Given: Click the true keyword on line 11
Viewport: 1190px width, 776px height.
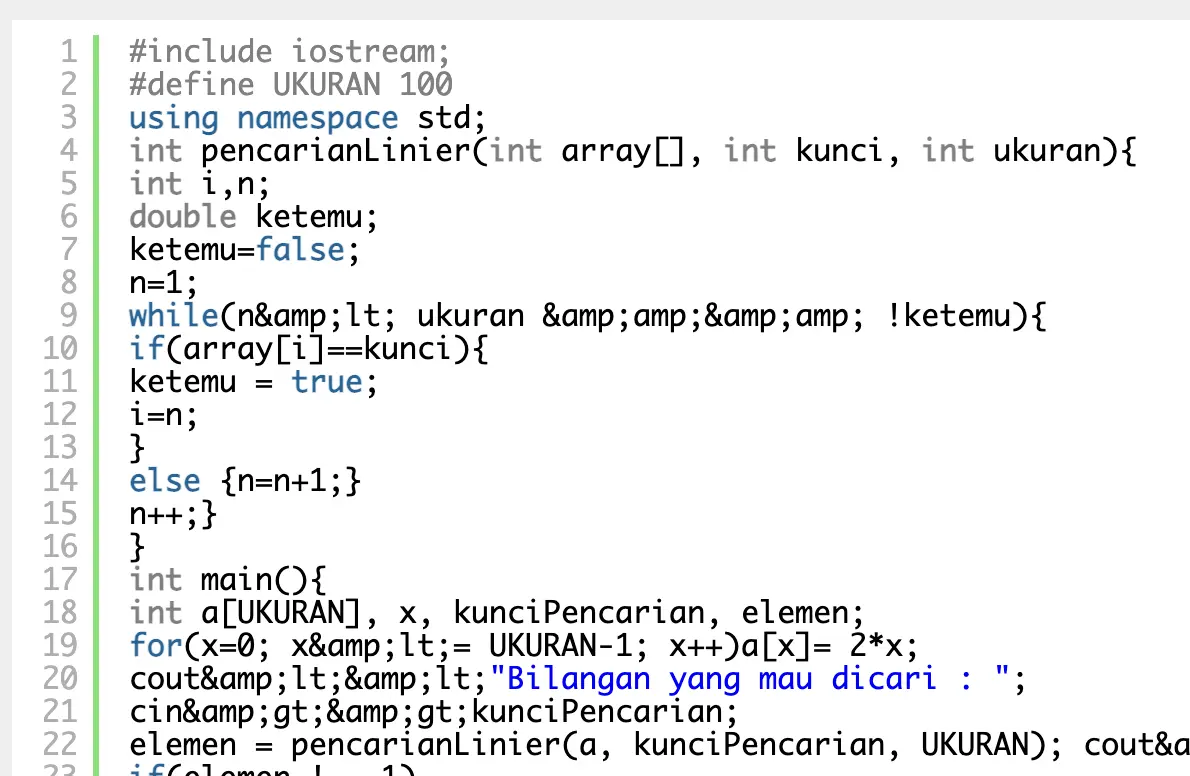Looking at the screenshot, I should pyautogui.click(x=327, y=382).
